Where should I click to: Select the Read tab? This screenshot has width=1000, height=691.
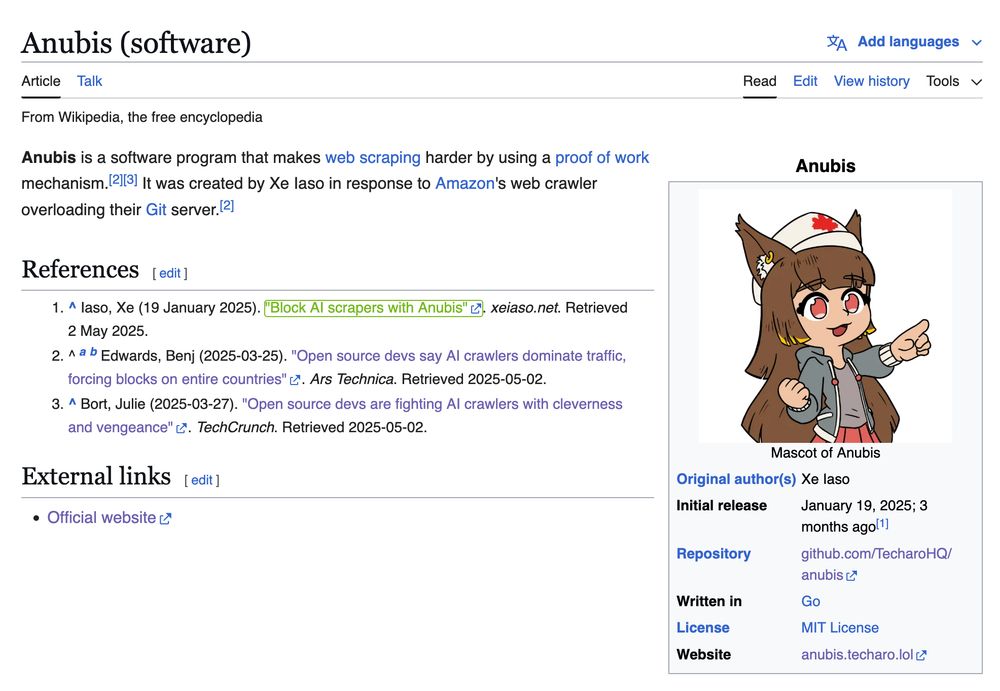(760, 81)
